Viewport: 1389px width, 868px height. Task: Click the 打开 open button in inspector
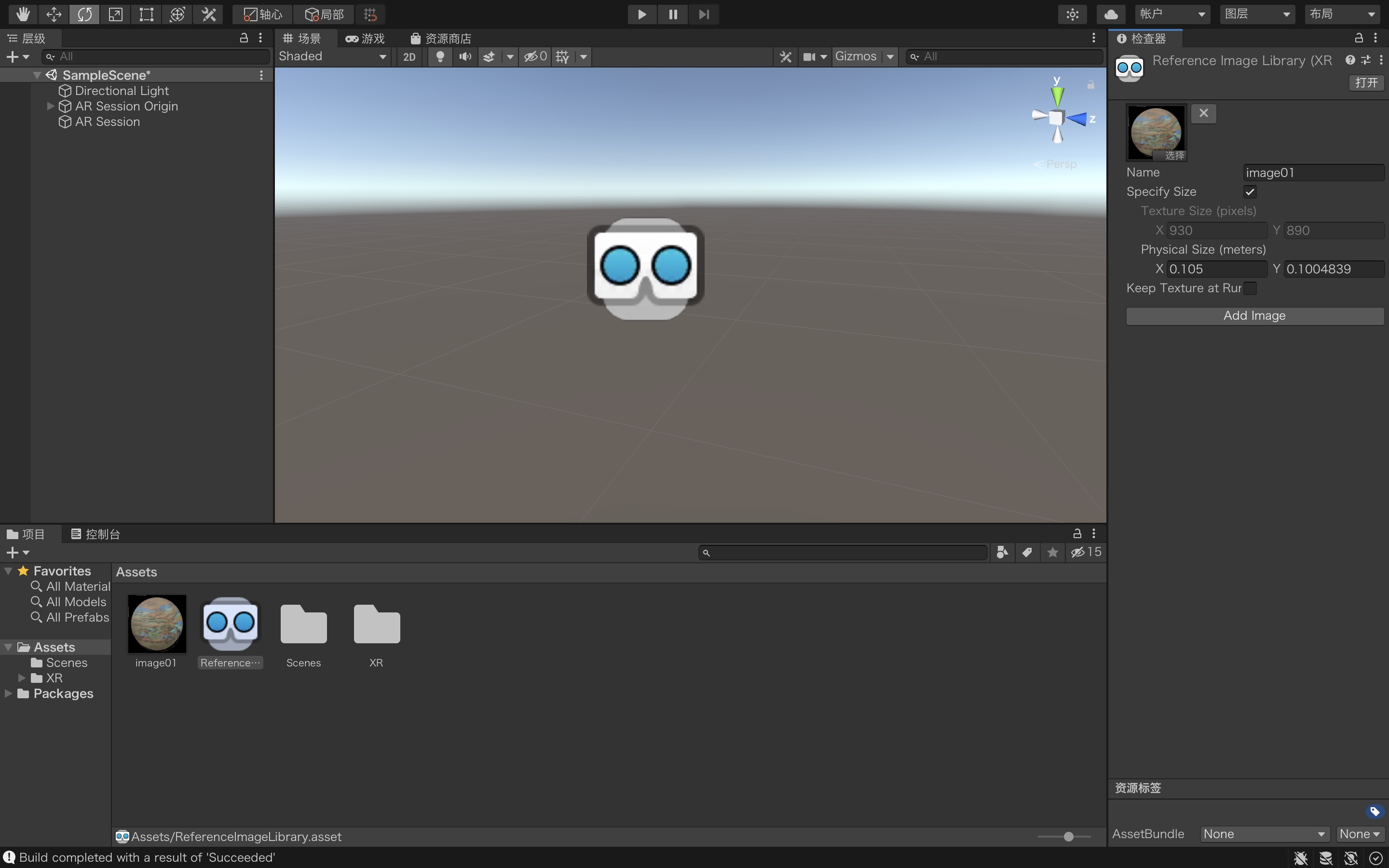coord(1366,82)
